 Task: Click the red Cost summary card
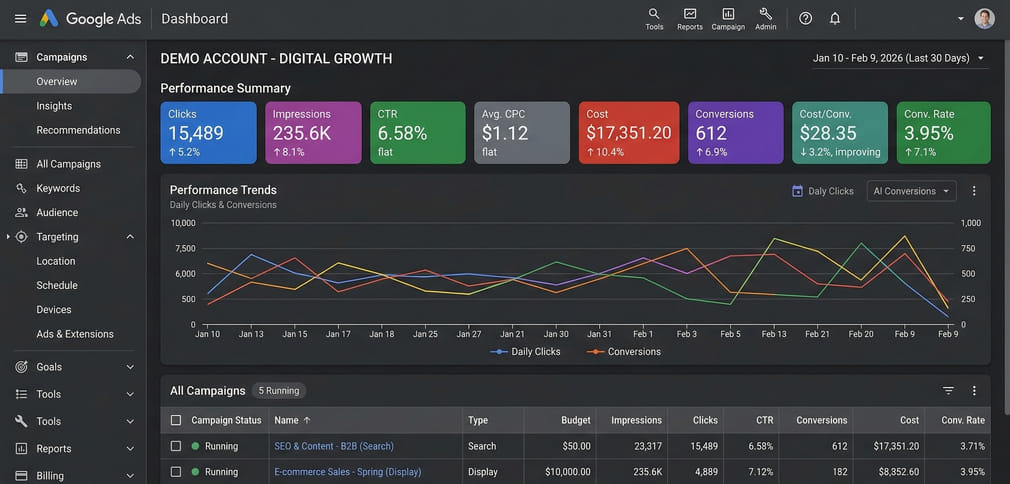tap(626, 132)
